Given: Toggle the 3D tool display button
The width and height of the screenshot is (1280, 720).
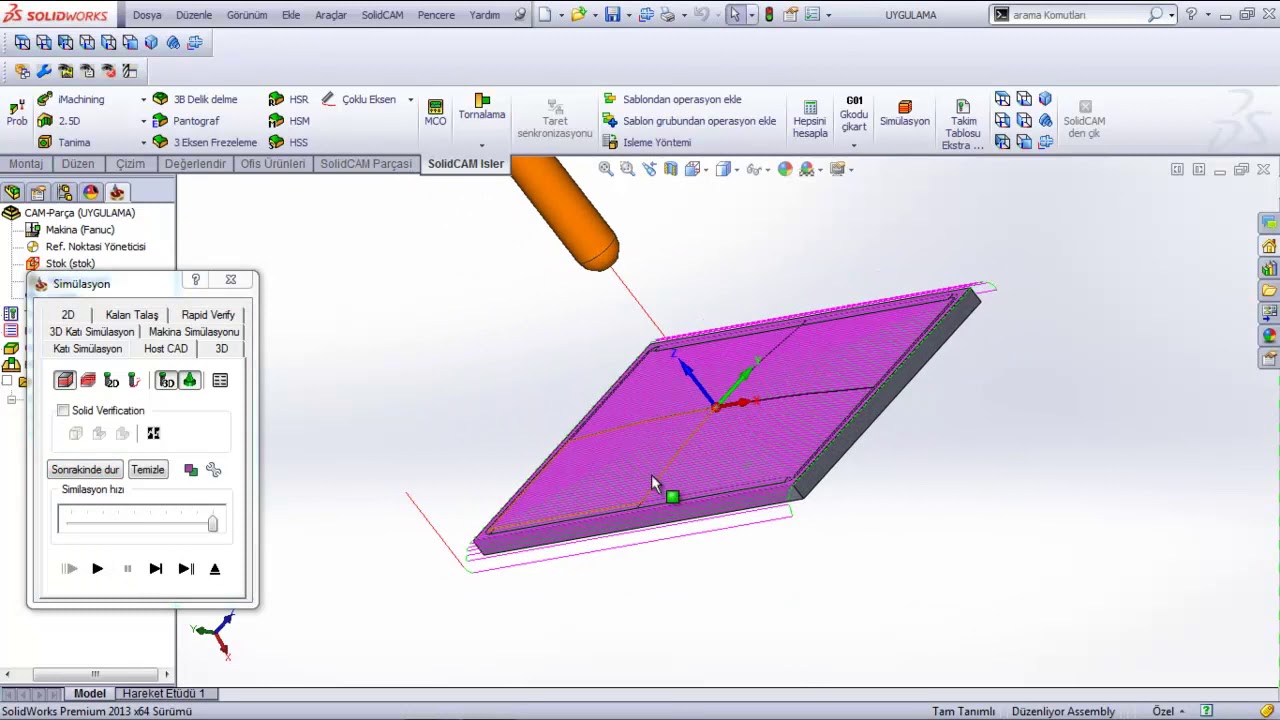Looking at the screenshot, I should coord(167,381).
